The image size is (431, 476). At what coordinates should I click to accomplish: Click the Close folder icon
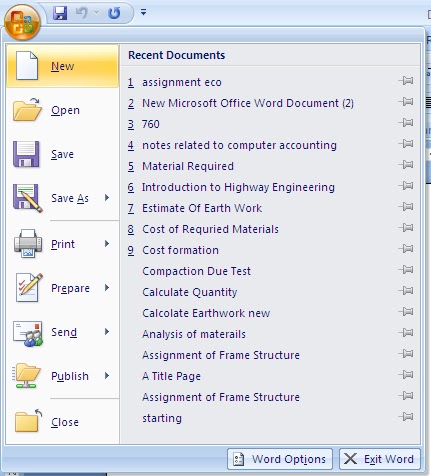coord(28,421)
